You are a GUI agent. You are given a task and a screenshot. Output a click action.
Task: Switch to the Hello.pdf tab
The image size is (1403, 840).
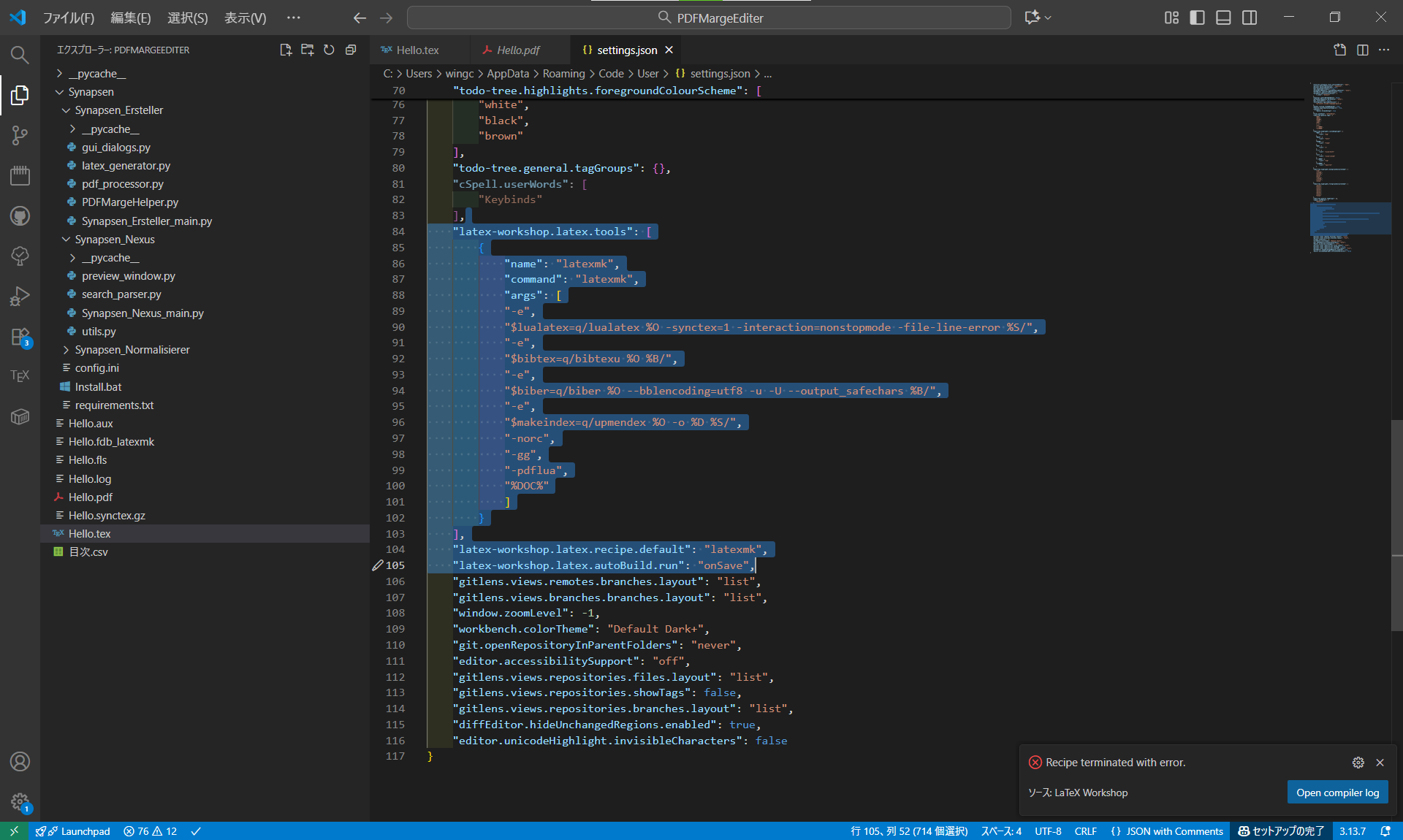[x=517, y=50]
